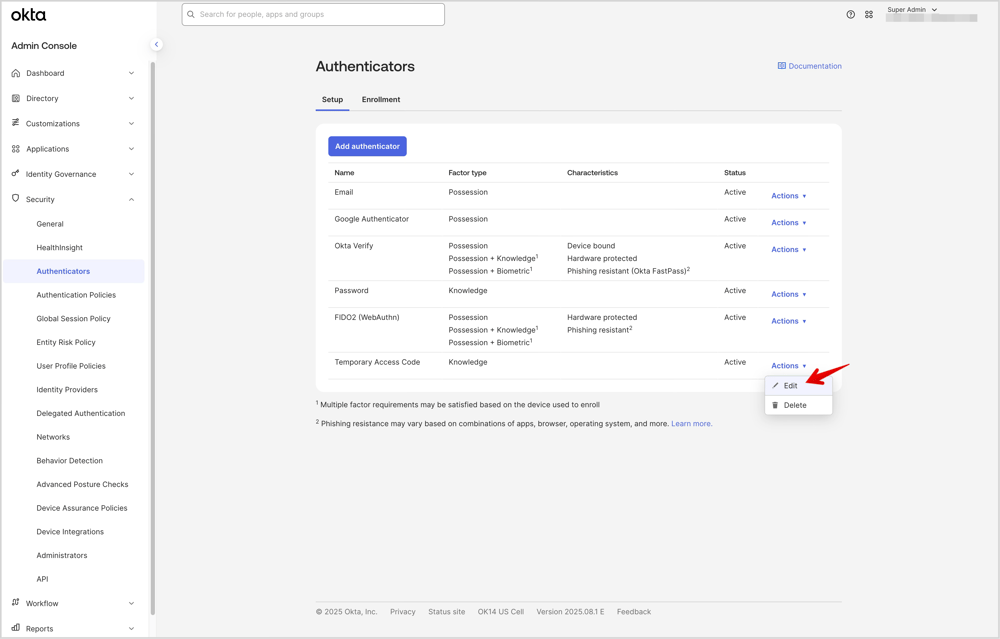Click the Identity Governance key icon
Viewport: 1000px width, 639px height.
tap(16, 173)
